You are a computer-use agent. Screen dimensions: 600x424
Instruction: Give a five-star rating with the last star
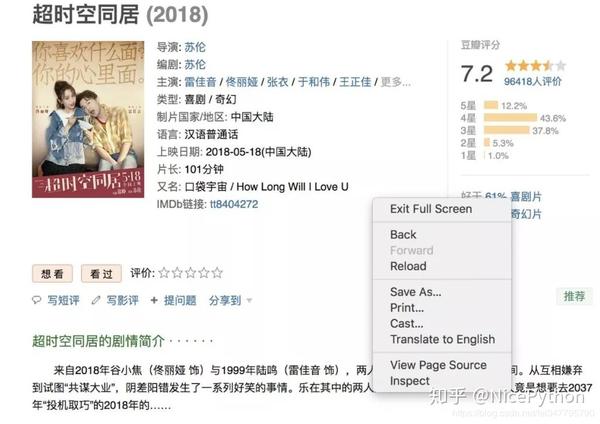(217, 273)
